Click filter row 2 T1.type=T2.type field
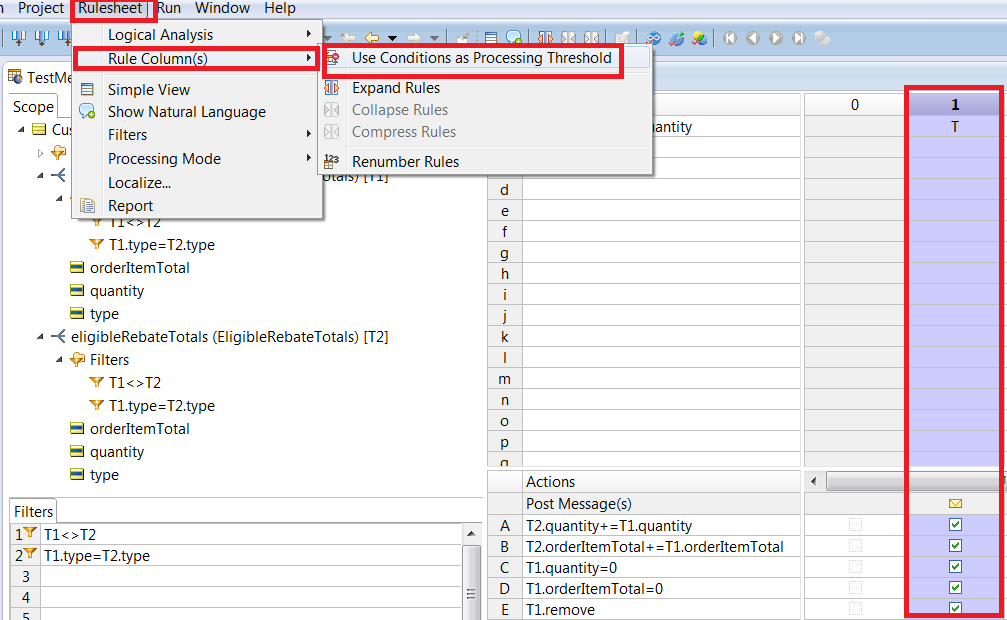 point(251,555)
